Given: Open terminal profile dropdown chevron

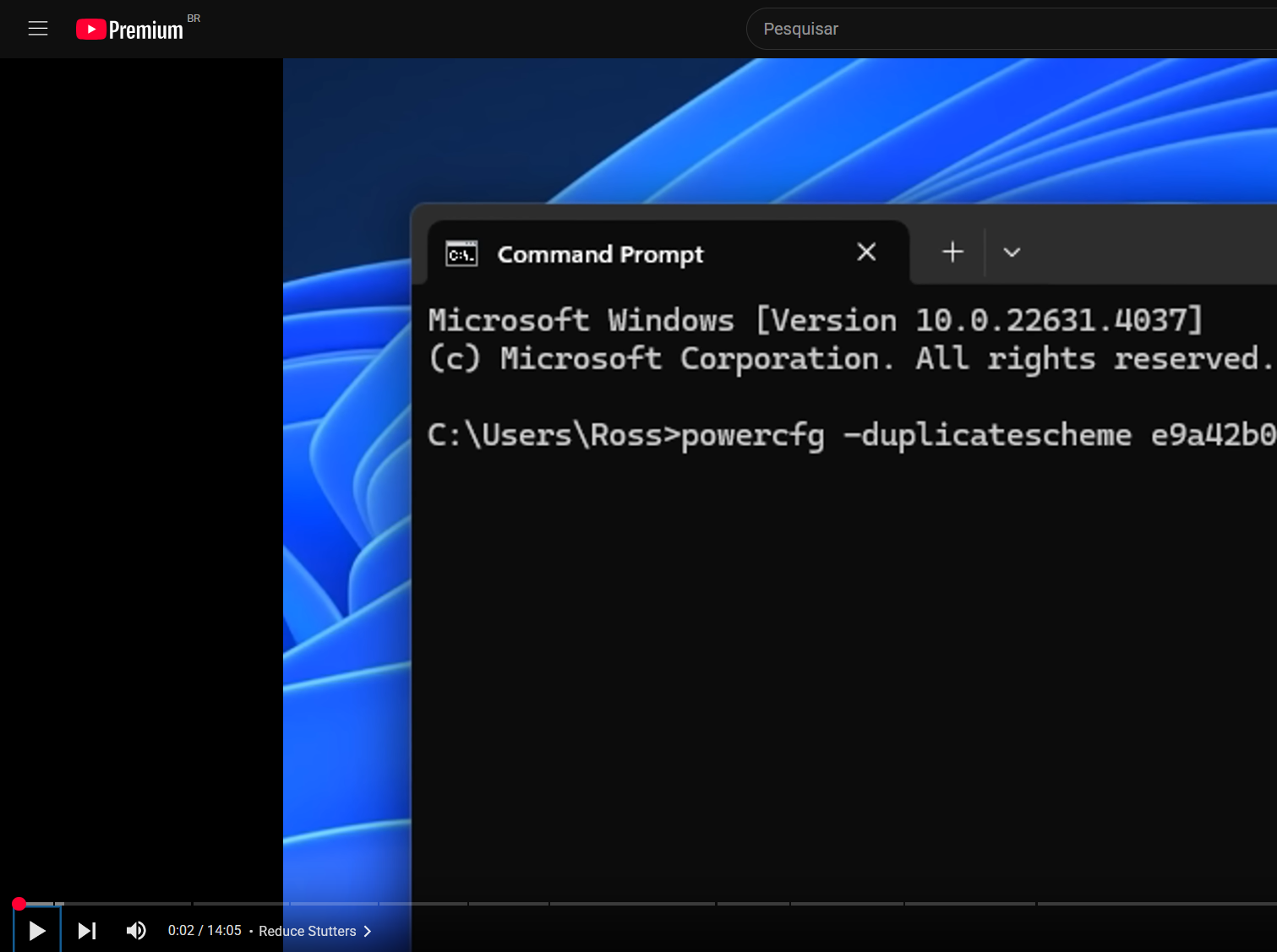Looking at the screenshot, I should [x=1012, y=252].
